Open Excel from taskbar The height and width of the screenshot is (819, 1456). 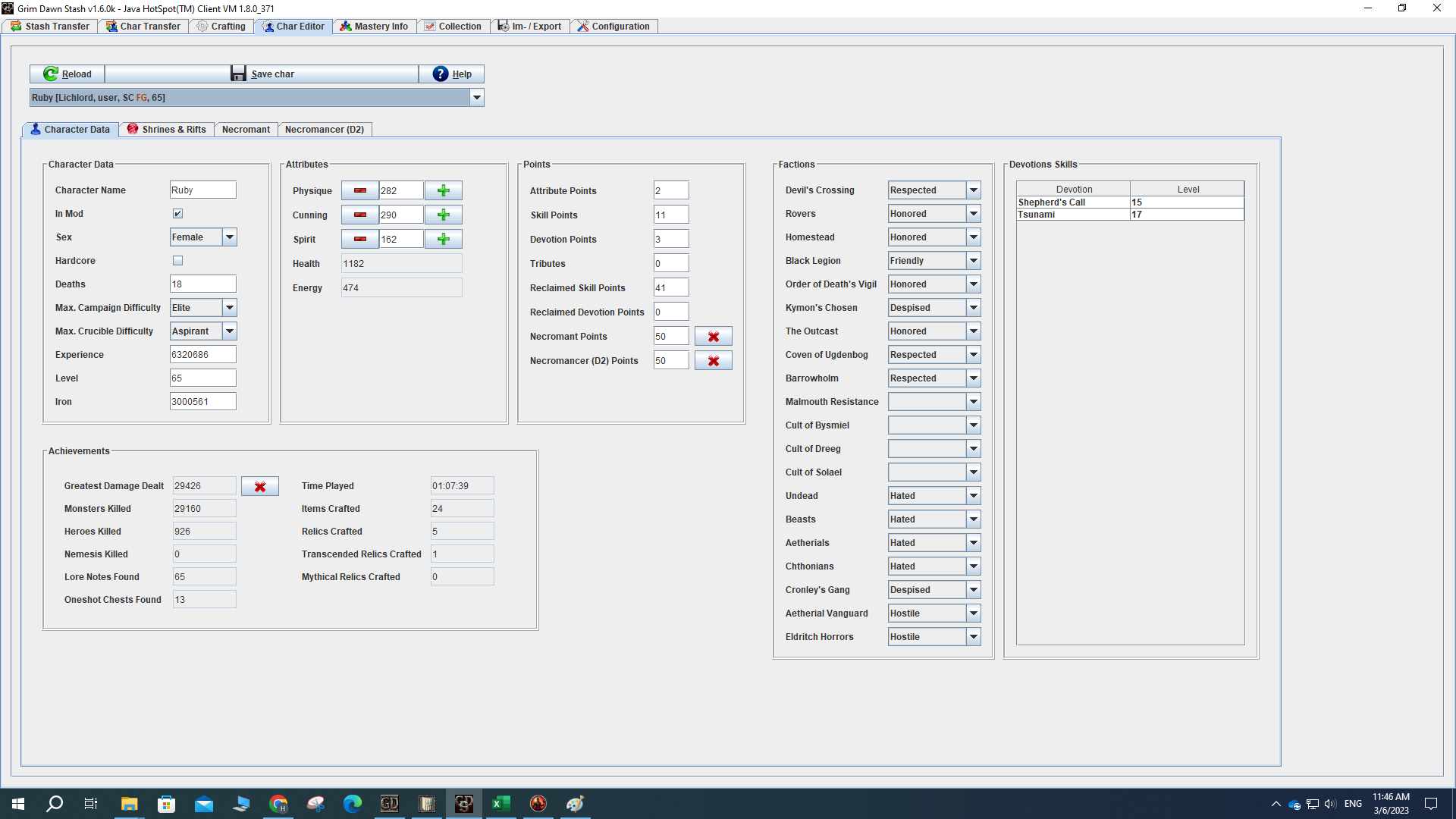pos(501,804)
